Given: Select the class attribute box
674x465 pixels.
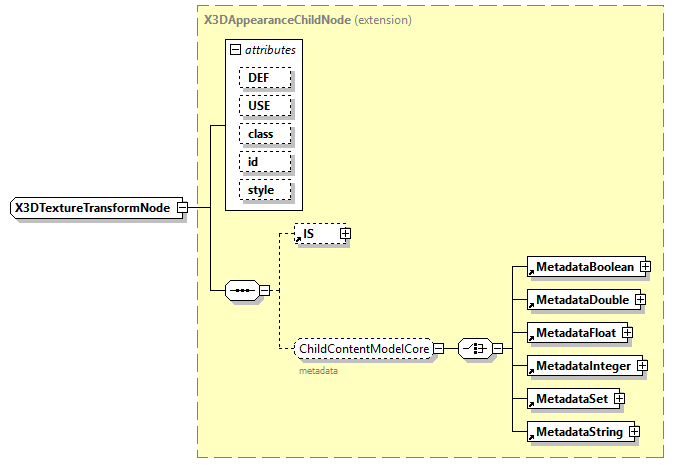Looking at the screenshot, I should click(264, 133).
